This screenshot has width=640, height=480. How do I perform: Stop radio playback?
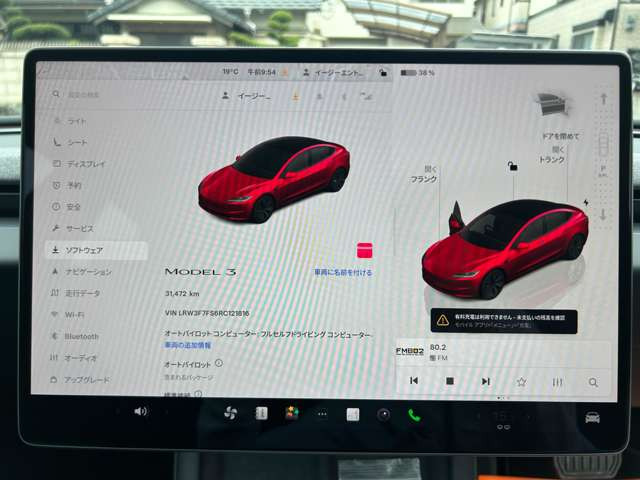[x=449, y=381]
